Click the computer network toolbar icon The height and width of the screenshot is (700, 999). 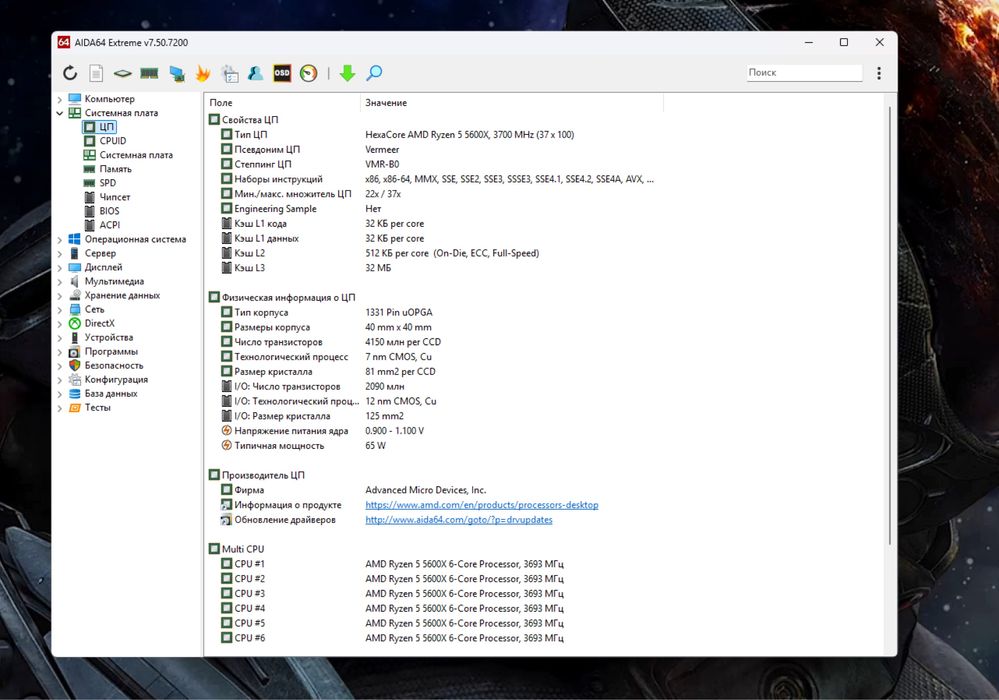(177, 74)
